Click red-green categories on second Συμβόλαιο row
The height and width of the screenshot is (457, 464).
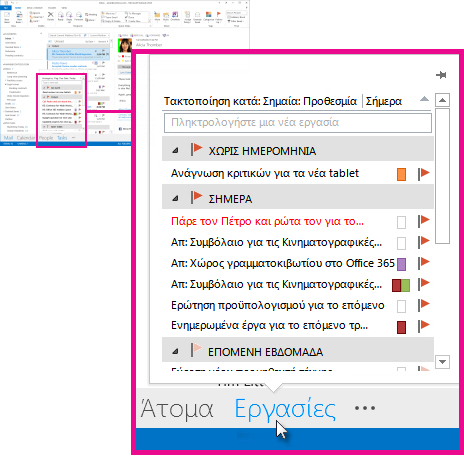pos(401,286)
